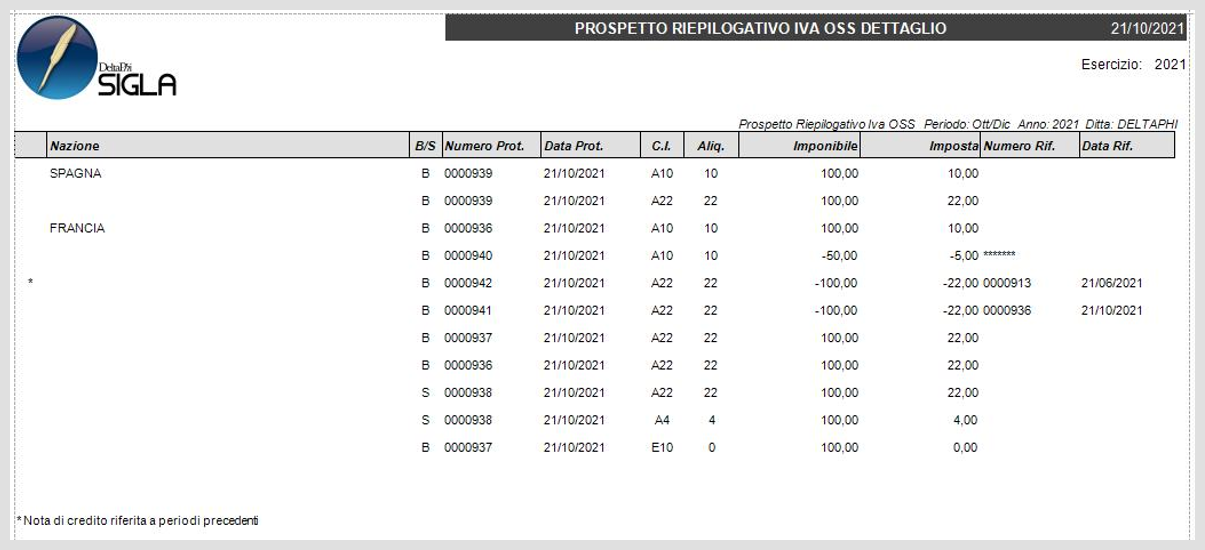Select the FRANCIA nation row label

click(77, 228)
